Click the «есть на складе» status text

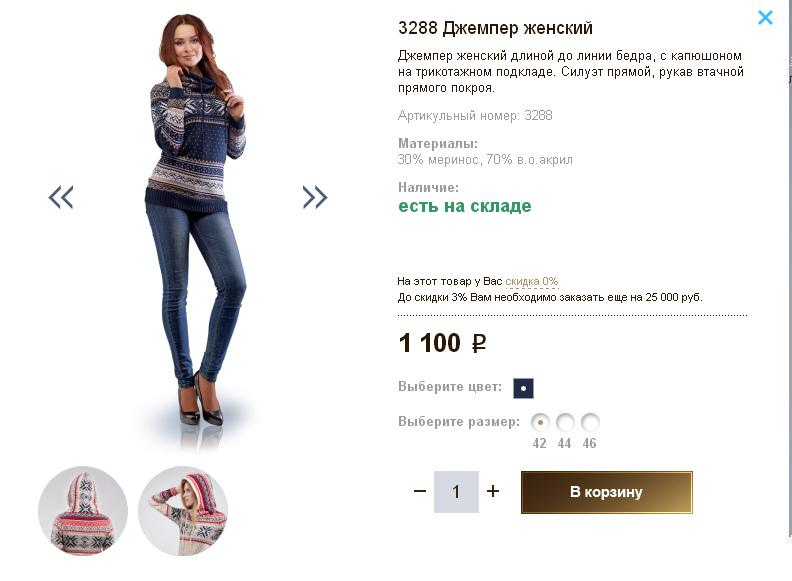pos(465,207)
